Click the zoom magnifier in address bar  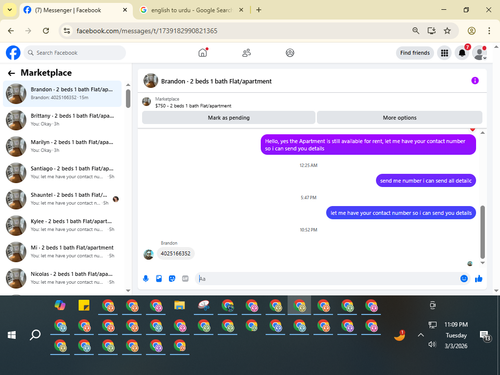[415, 31]
